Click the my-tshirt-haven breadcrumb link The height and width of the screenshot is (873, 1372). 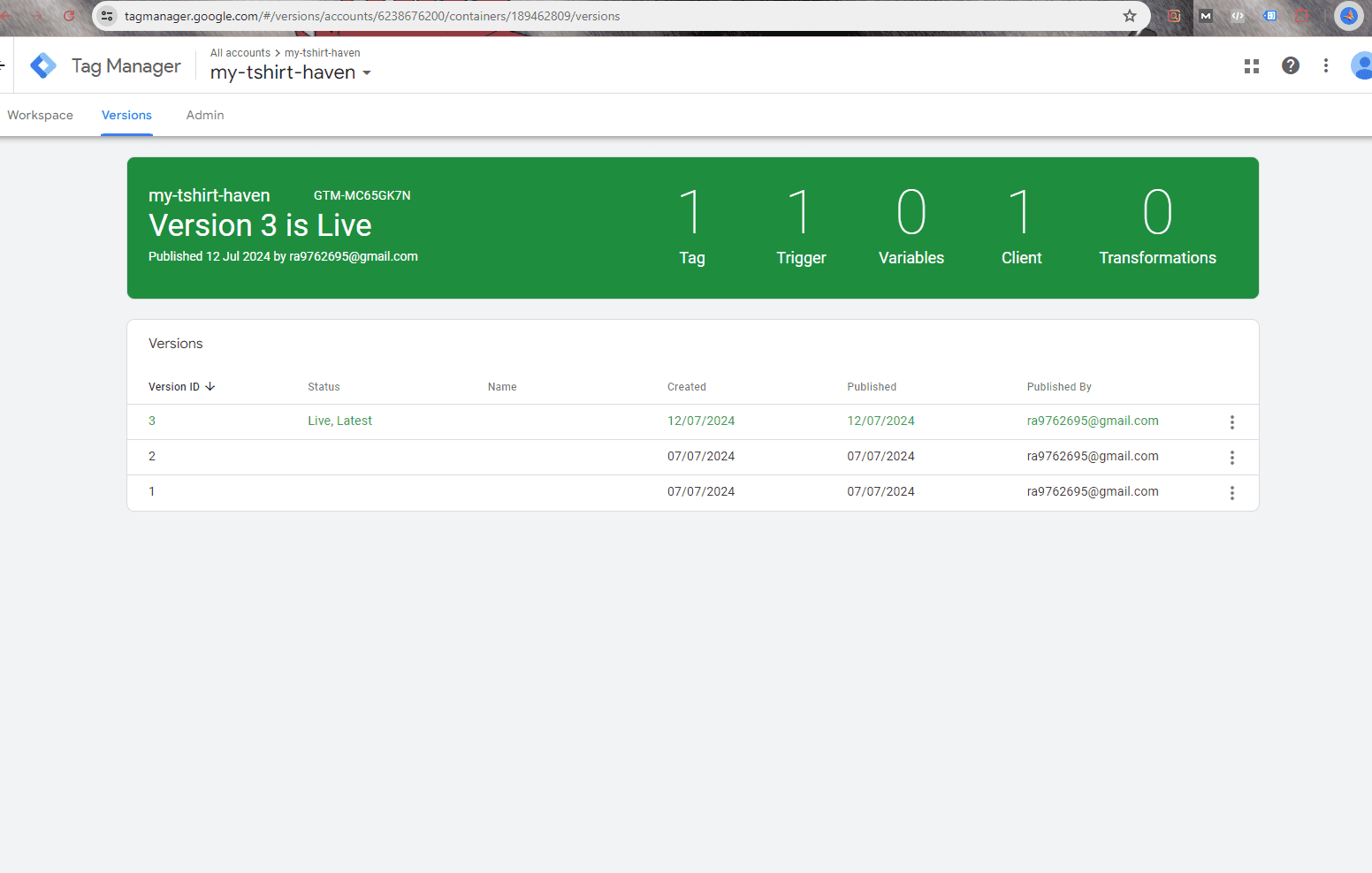tap(323, 53)
